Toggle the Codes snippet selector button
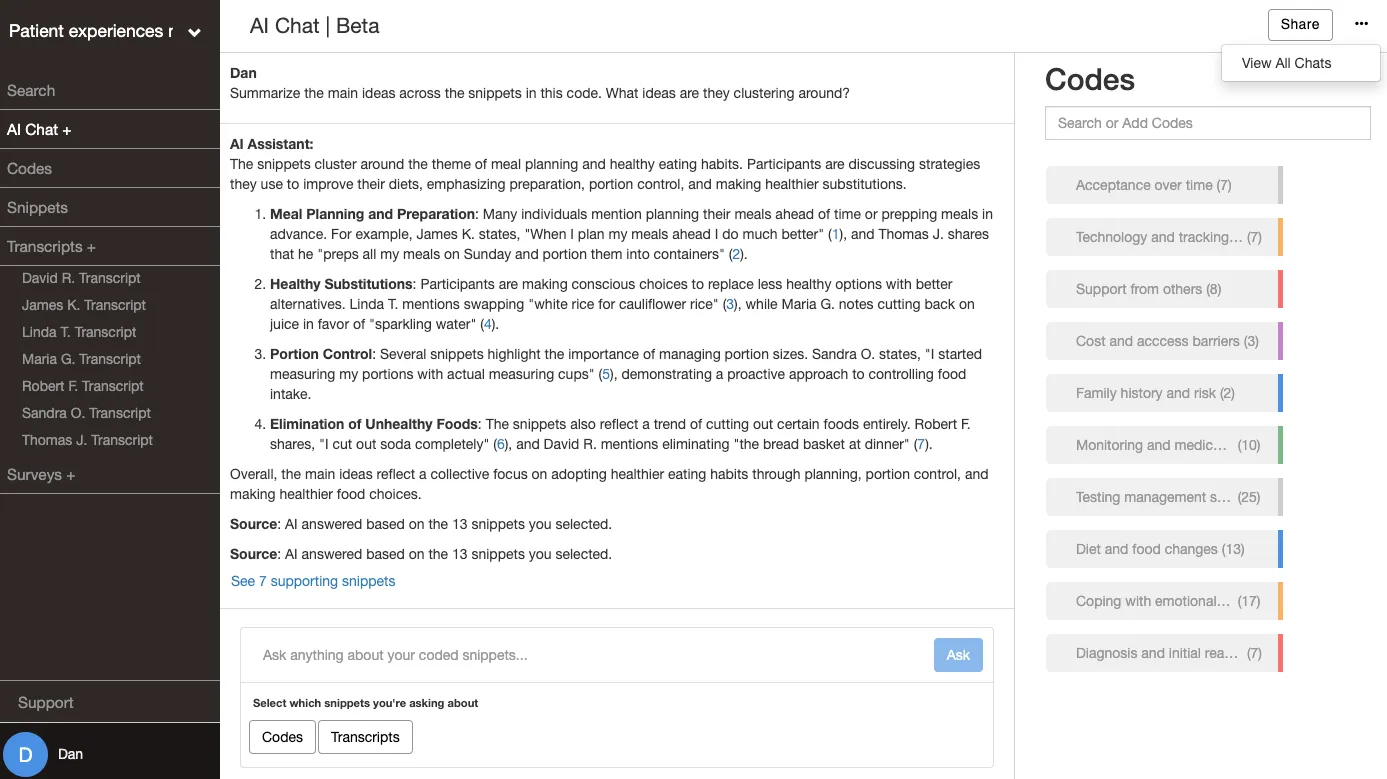This screenshot has height=779, width=1387. [282, 737]
